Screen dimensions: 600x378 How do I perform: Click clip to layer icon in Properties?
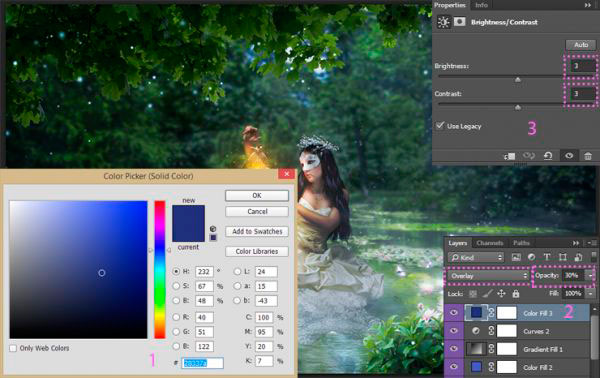pyautogui.click(x=510, y=156)
